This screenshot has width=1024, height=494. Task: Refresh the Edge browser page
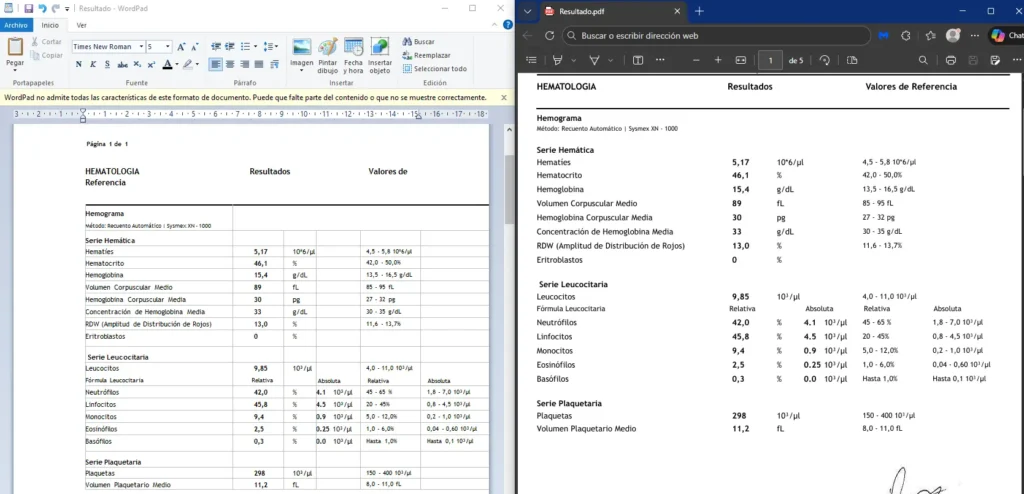coord(549,35)
